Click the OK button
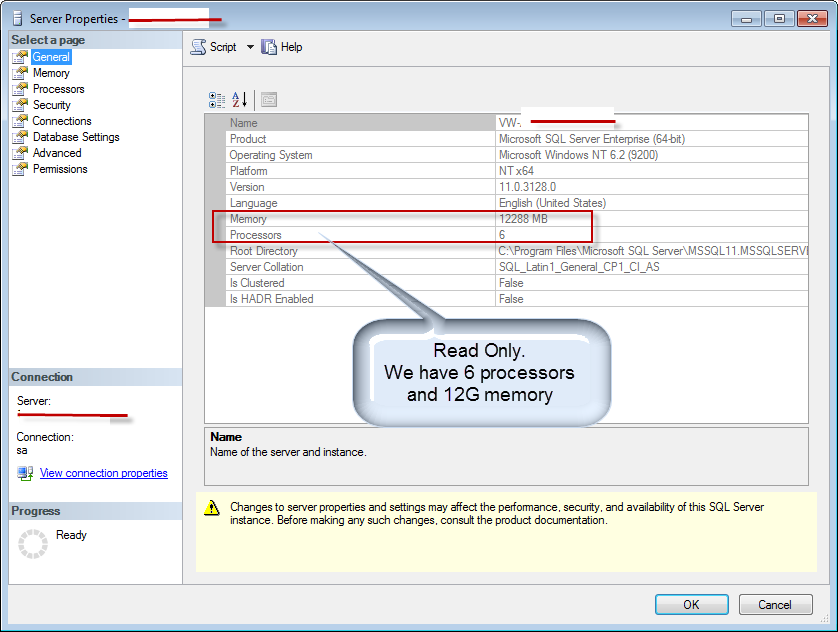The image size is (838, 632). pos(691,604)
